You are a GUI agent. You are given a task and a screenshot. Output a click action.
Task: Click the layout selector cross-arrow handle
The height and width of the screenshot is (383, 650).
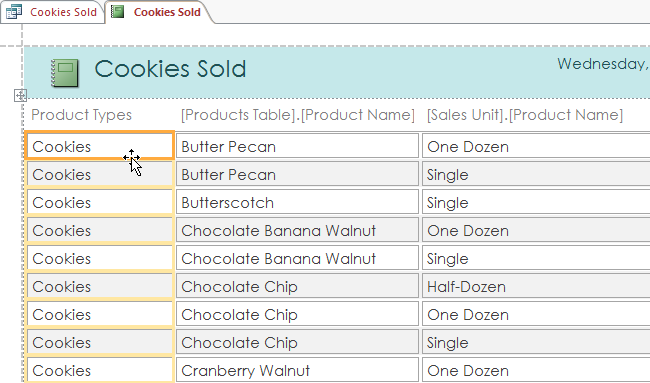point(20,96)
